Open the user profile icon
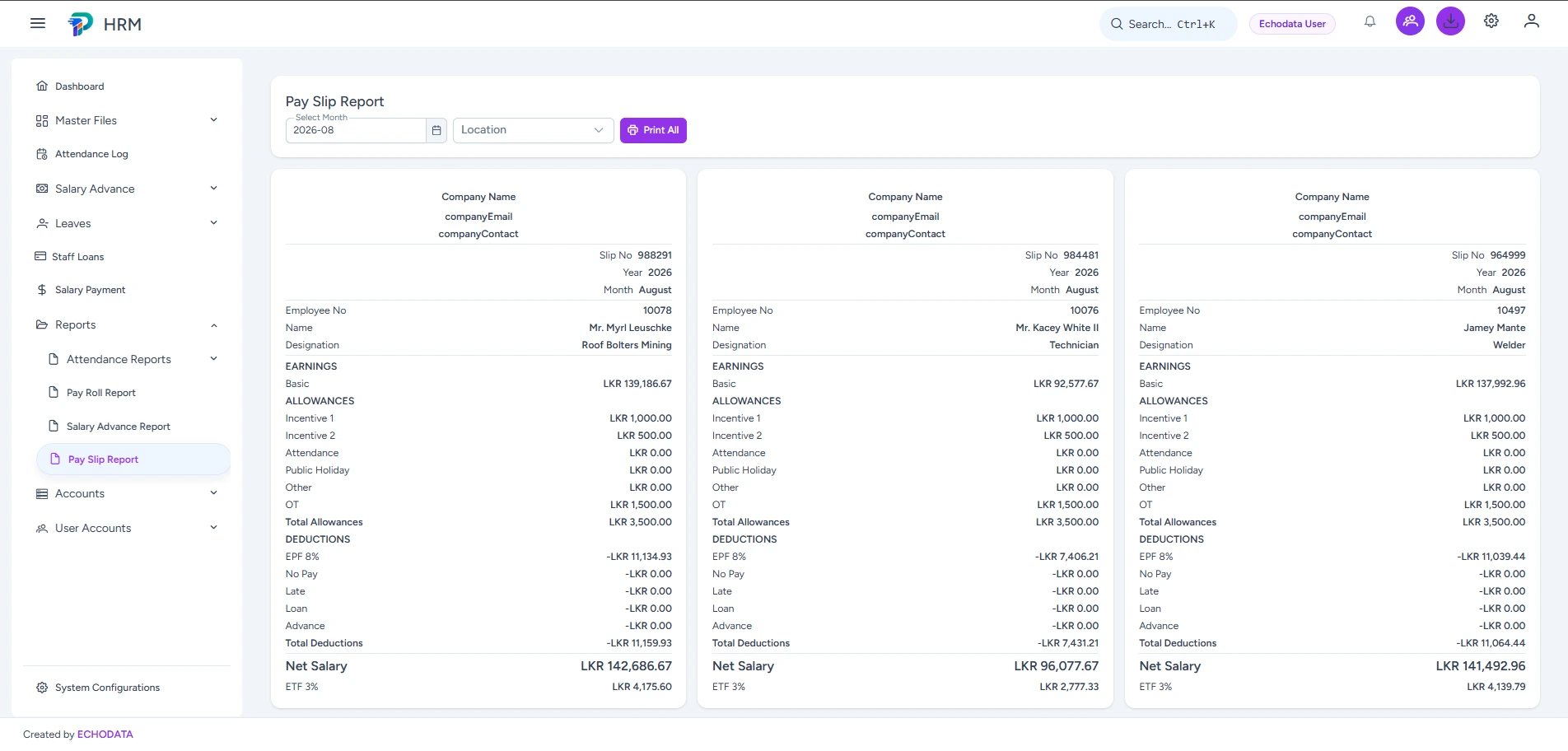The height and width of the screenshot is (751, 1568). [1532, 21]
